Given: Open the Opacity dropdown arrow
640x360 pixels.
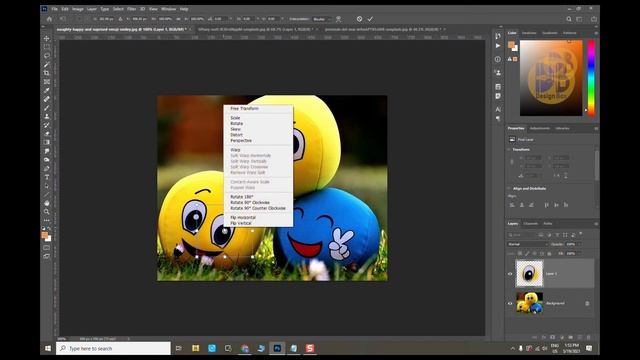Looking at the screenshot, I should 579,244.
